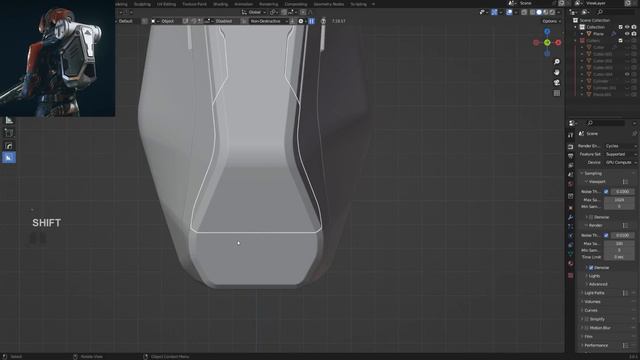
Task: Select the highlighted blue active tool
Action: [9, 158]
